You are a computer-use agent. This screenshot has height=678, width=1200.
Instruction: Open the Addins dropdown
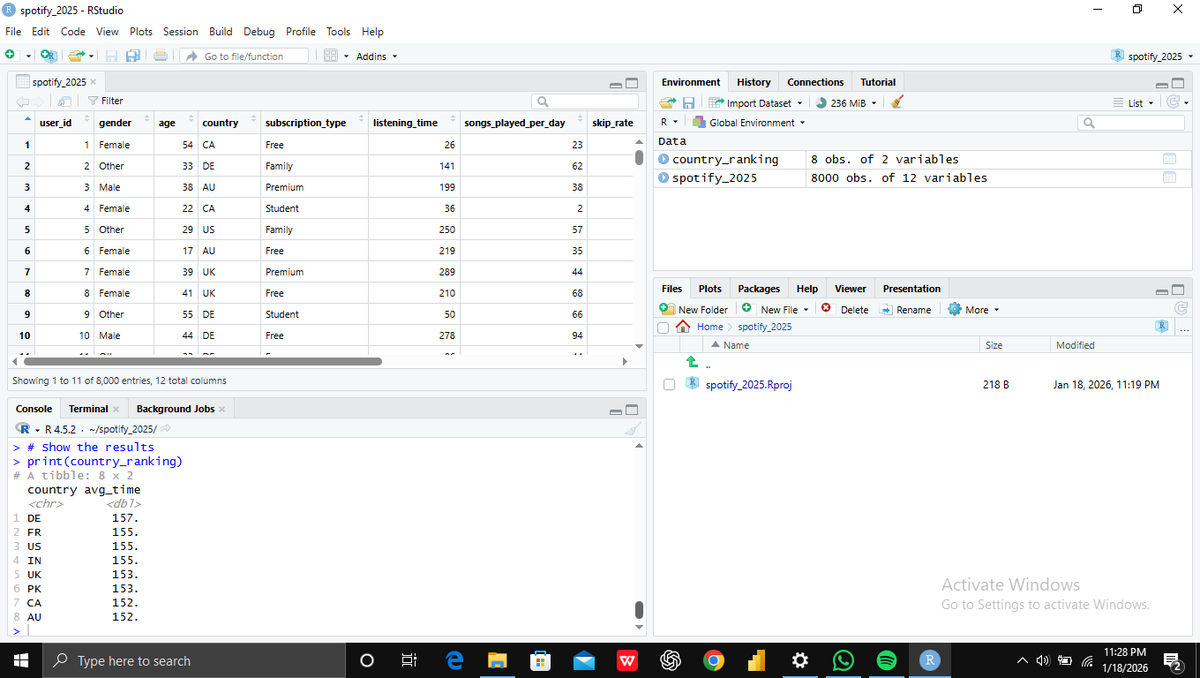click(377, 56)
